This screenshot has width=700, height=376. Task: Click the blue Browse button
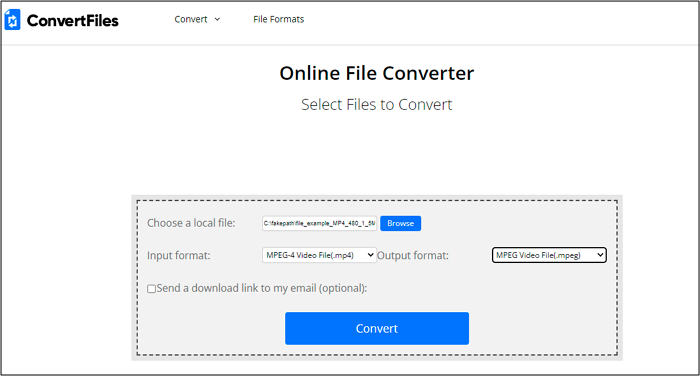pos(400,223)
